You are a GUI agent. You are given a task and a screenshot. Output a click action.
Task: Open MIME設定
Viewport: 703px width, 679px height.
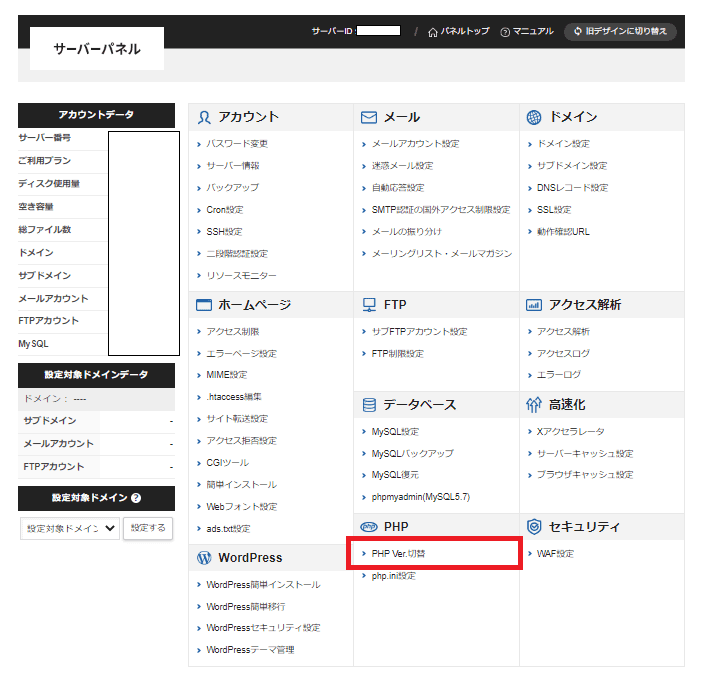pyautogui.click(x=226, y=375)
